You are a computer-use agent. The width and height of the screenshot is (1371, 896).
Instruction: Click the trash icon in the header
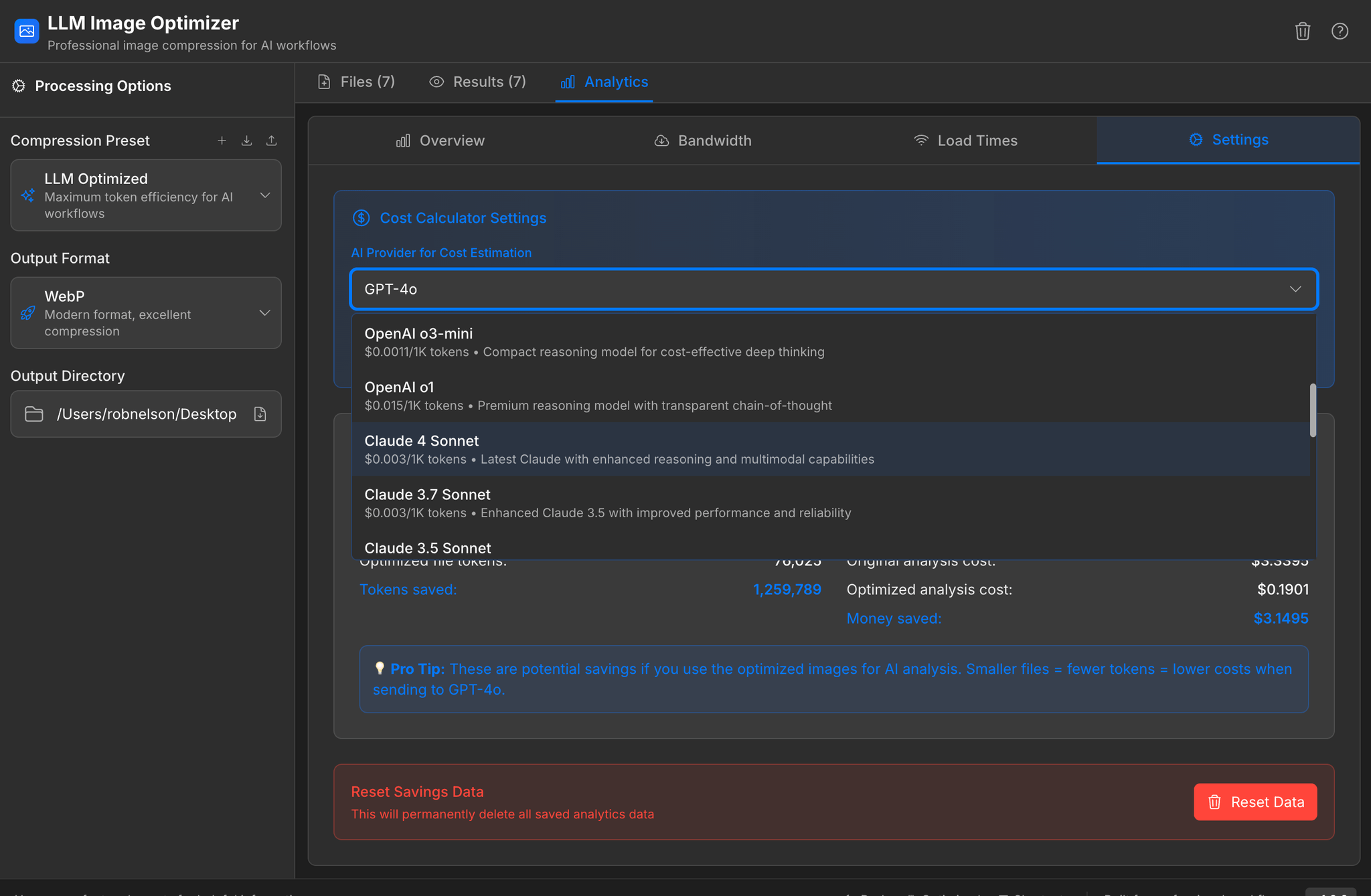(1302, 31)
